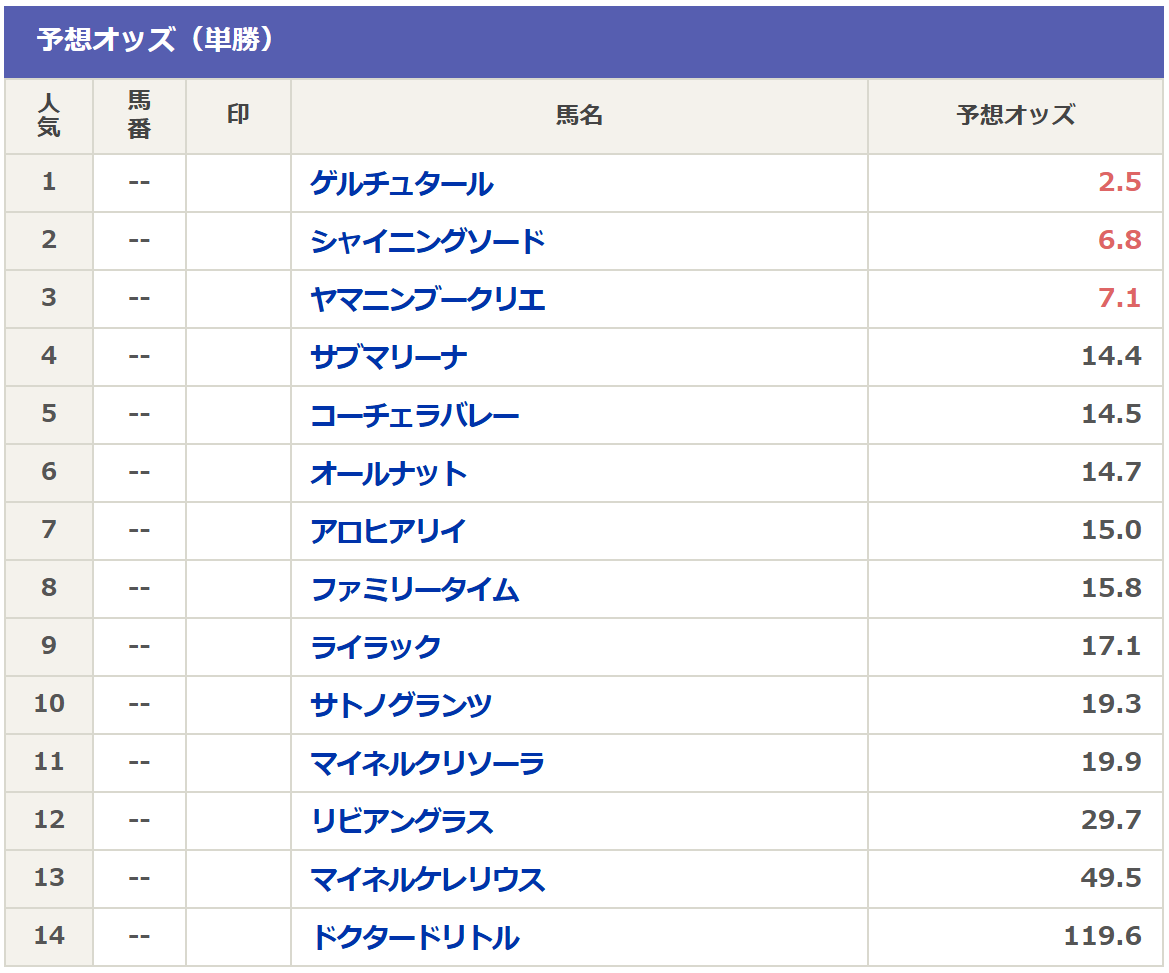Click the 119.6 odds value
Screen dimensions: 1169x973
[x=1103, y=937]
